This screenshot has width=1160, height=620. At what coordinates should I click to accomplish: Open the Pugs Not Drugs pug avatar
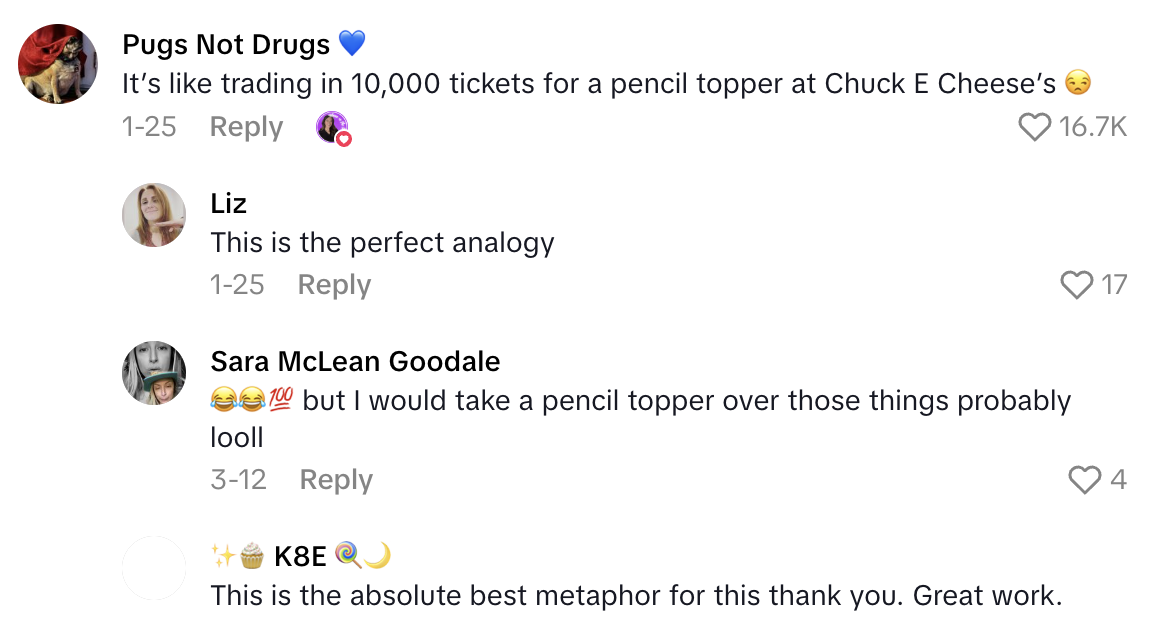(58, 64)
